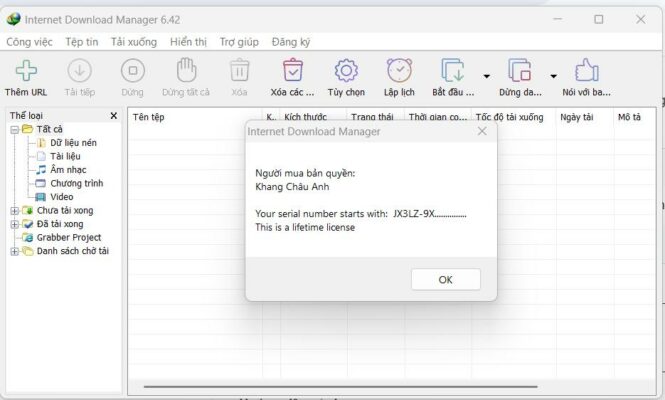The width and height of the screenshot is (665, 400).
Task: Open dropdown arrow next to Dừng da...
Action: pyautogui.click(x=553, y=76)
